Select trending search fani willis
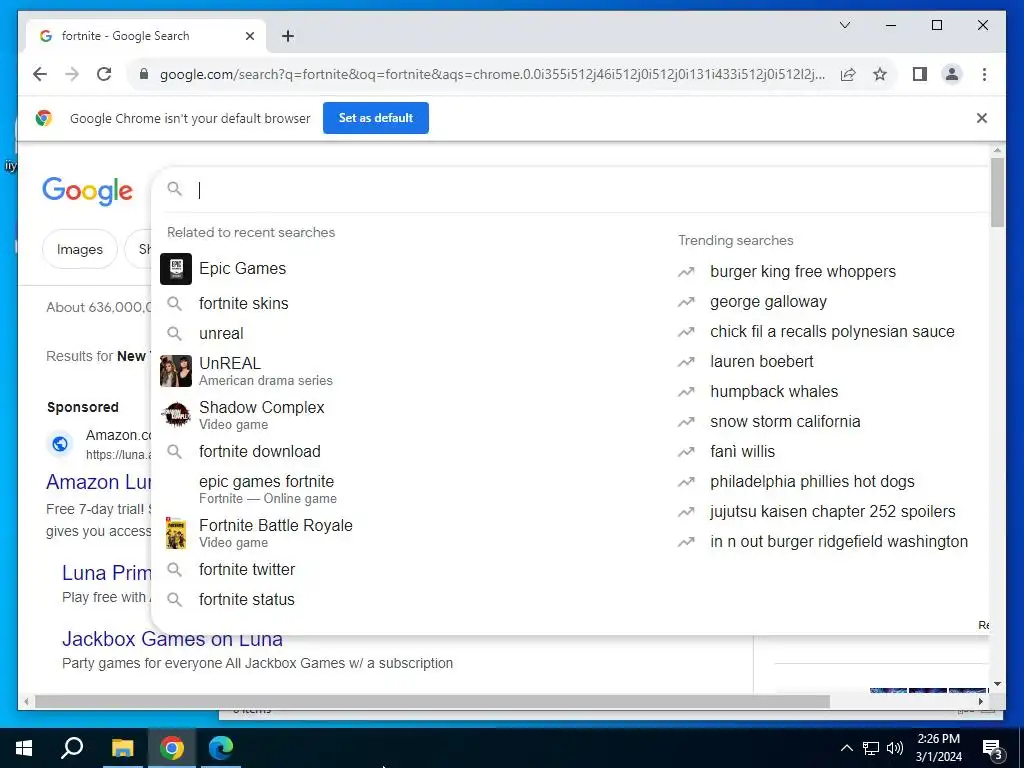Image resolution: width=1024 pixels, height=768 pixels. pyautogui.click(x=743, y=452)
